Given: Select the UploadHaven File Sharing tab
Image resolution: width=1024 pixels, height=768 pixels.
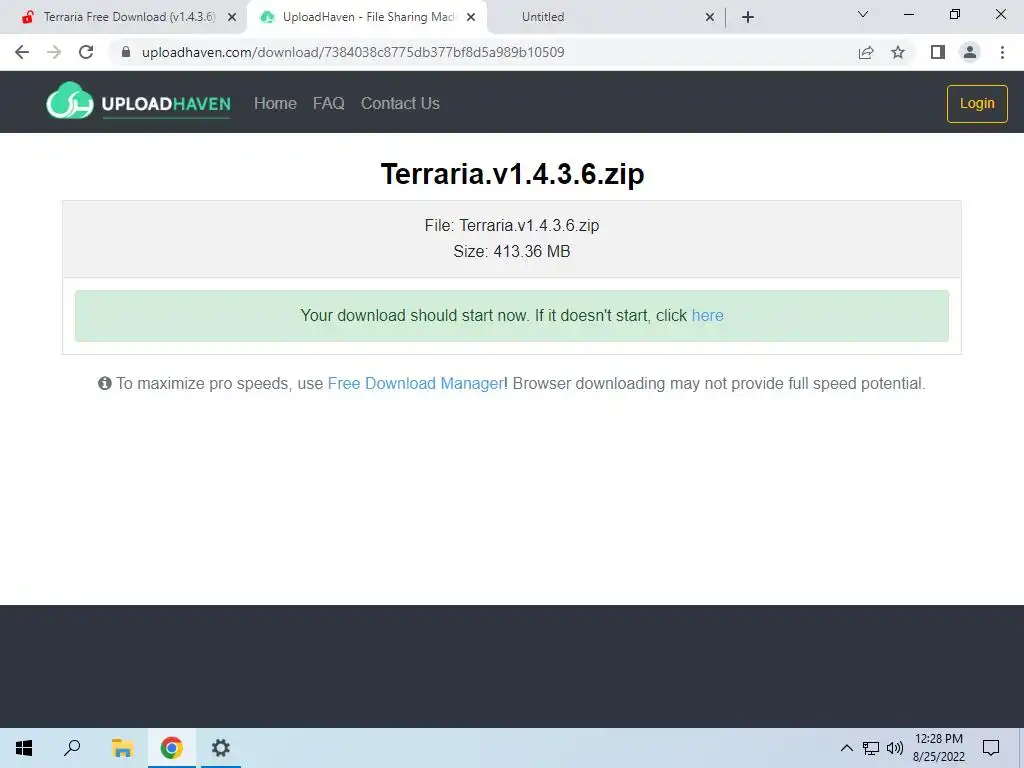Looking at the screenshot, I should pyautogui.click(x=369, y=17).
